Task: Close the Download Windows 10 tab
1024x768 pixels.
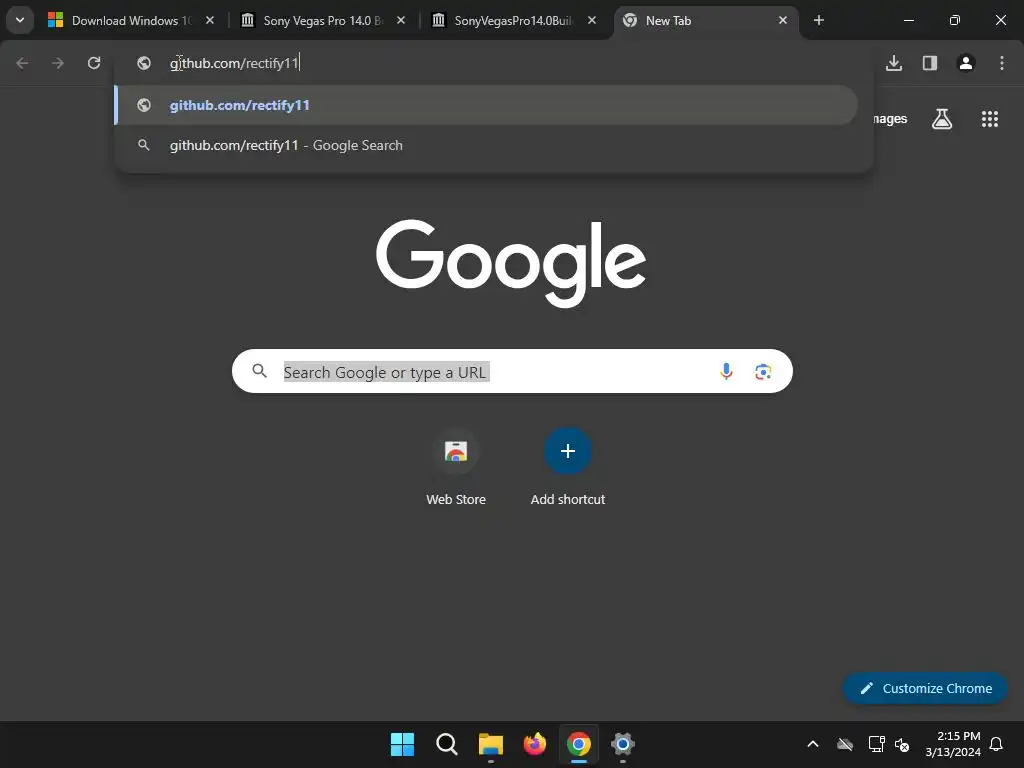Action: coord(210,20)
